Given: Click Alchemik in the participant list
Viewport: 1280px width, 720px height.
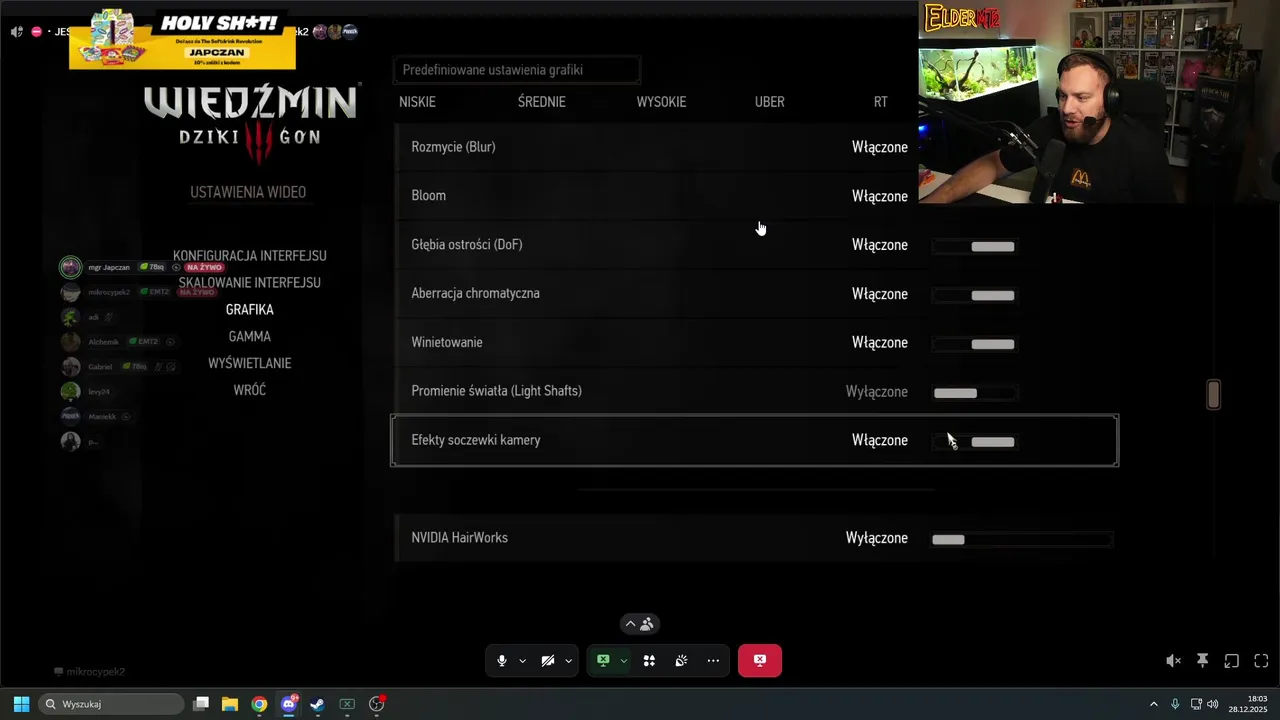Looking at the screenshot, I should pyautogui.click(x=103, y=342).
